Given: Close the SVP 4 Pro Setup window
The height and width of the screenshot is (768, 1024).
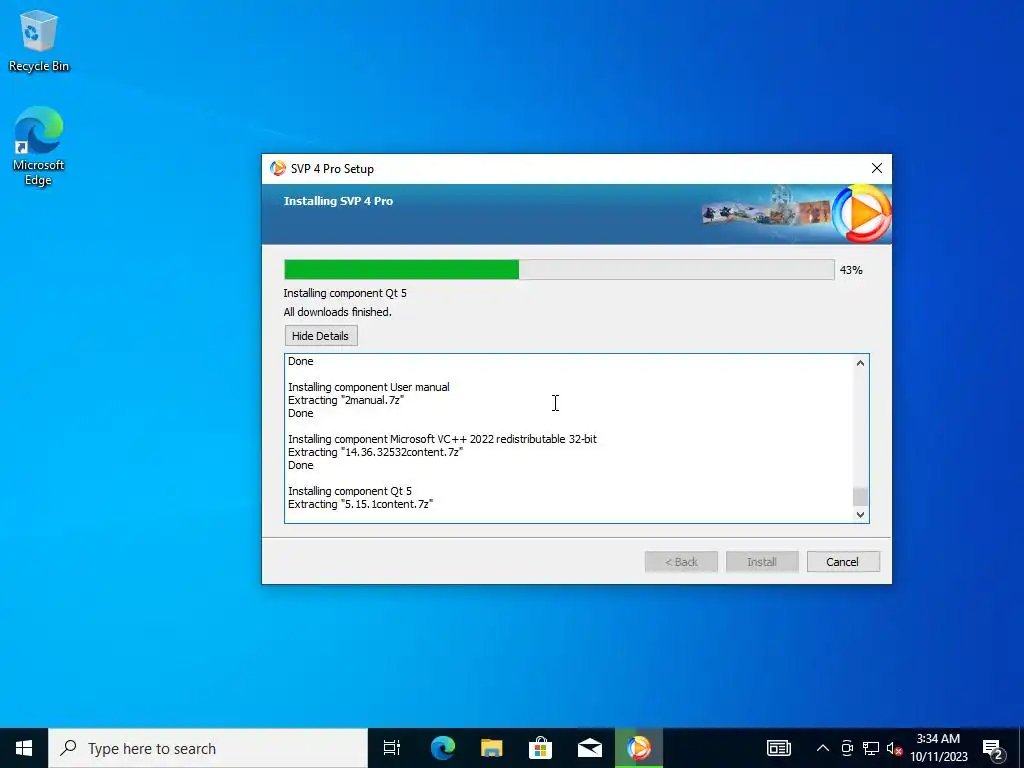Looking at the screenshot, I should click(876, 168).
